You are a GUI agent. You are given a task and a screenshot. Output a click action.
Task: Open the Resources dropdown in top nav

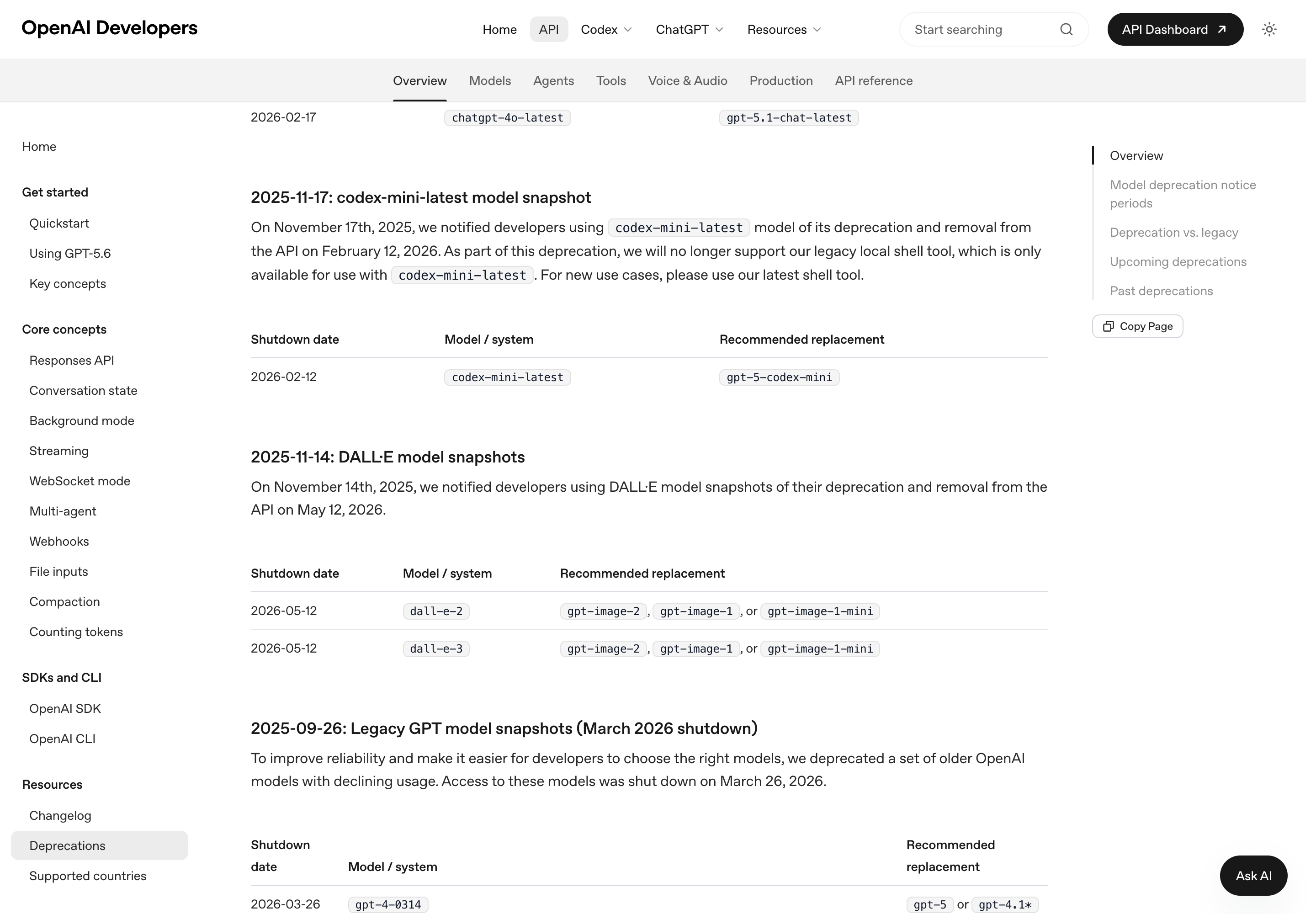[784, 30]
